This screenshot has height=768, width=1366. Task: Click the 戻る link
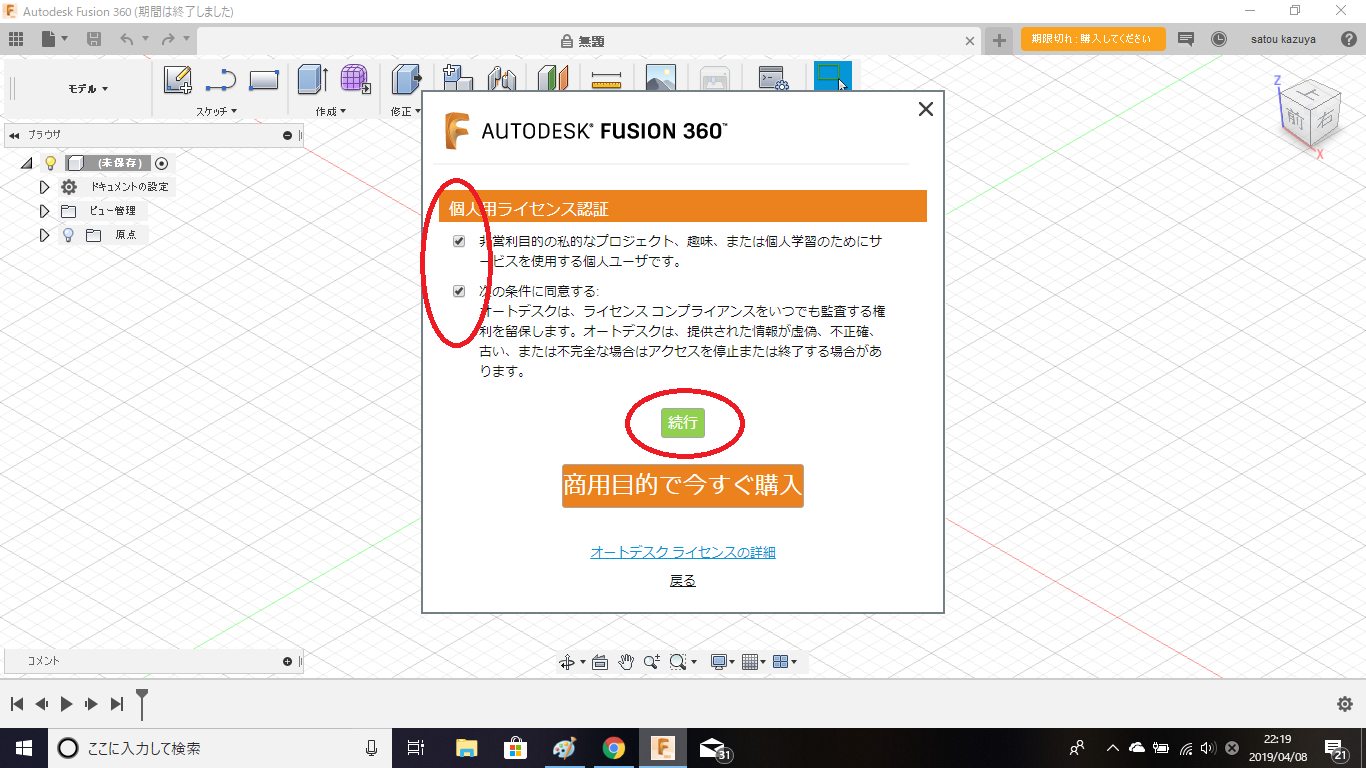coord(683,580)
